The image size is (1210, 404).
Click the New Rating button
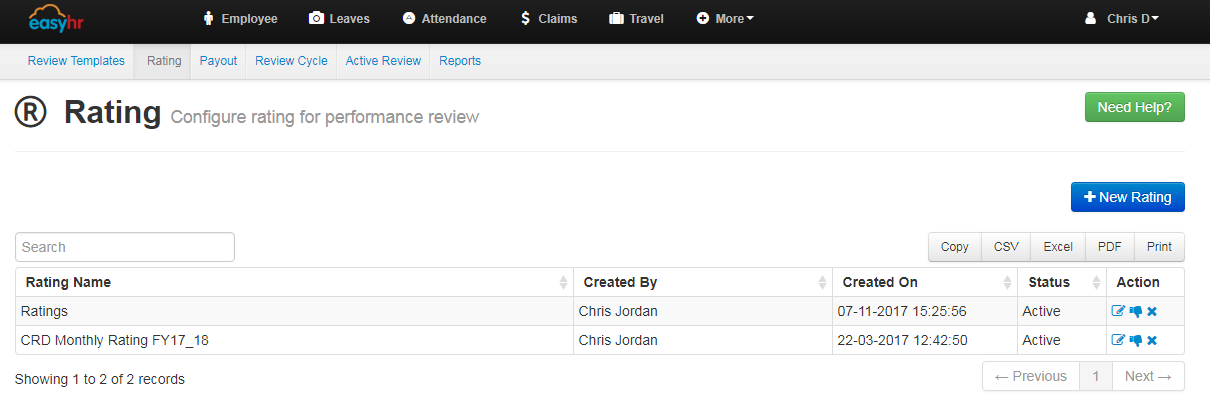[x=1127, y=198]
